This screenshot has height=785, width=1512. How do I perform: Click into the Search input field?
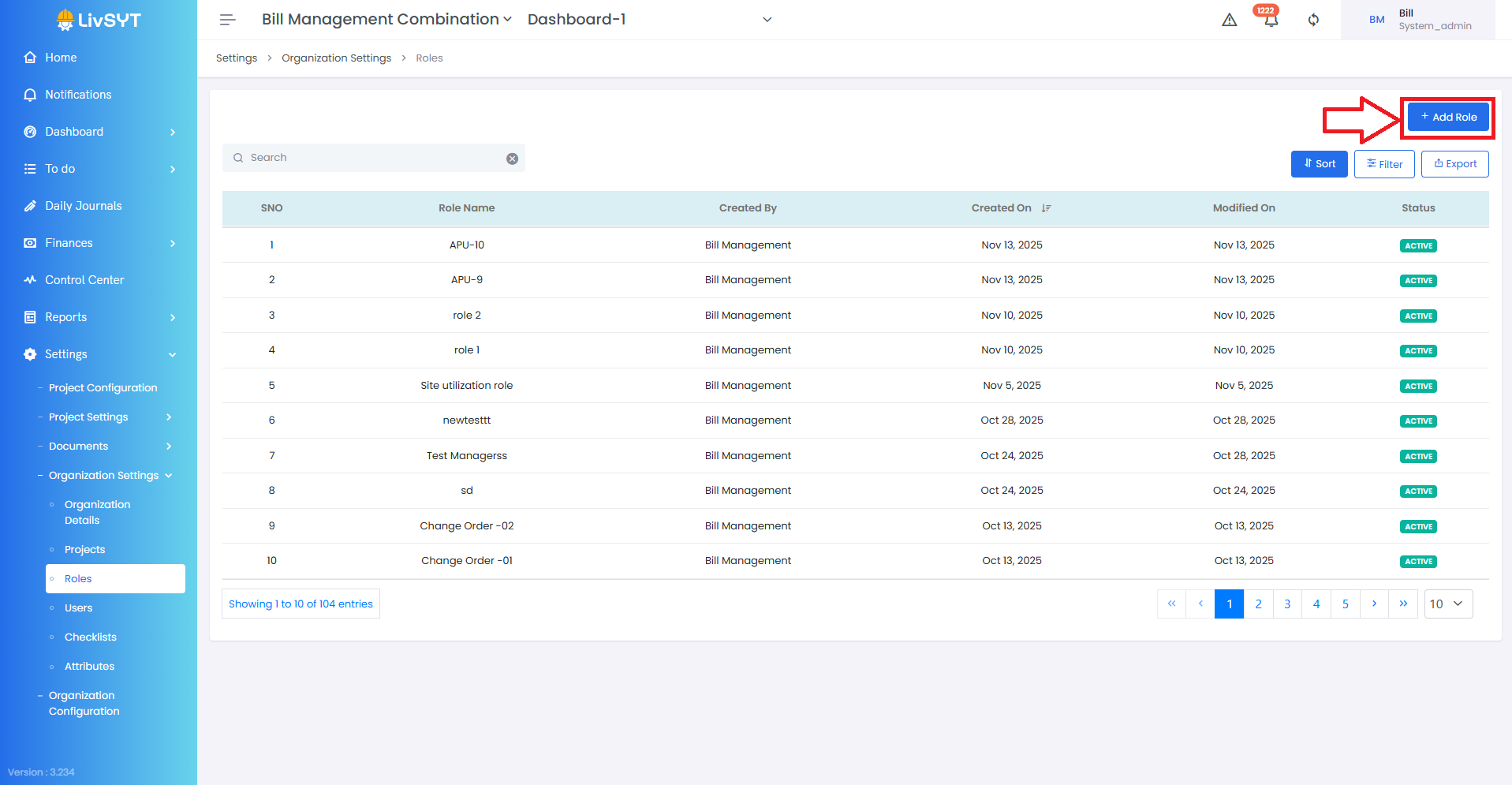[371, 158]
